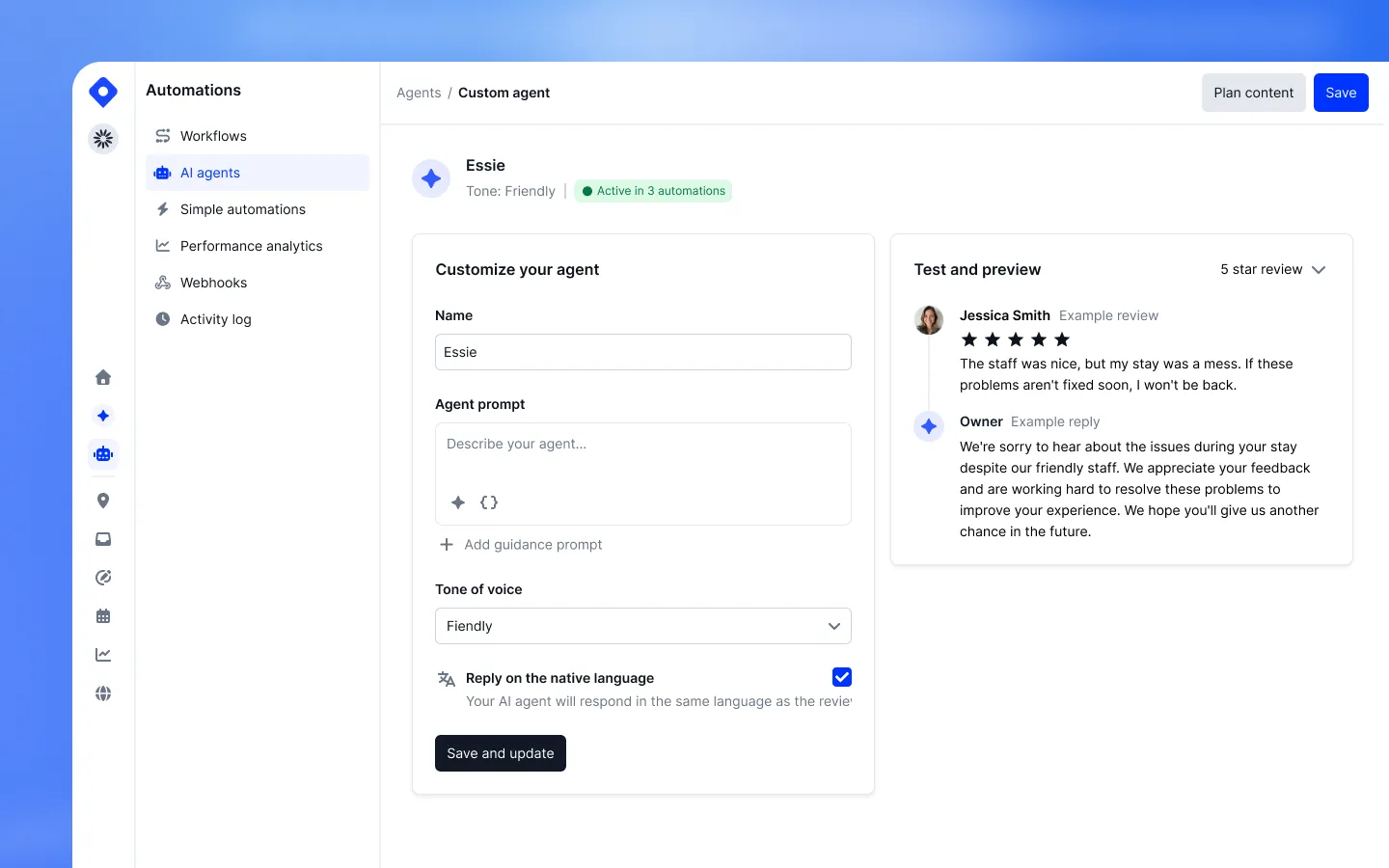The width and height of the screenshot is (1389, 868).
Task: Open the Activity log section
Action: coord(215,319)
